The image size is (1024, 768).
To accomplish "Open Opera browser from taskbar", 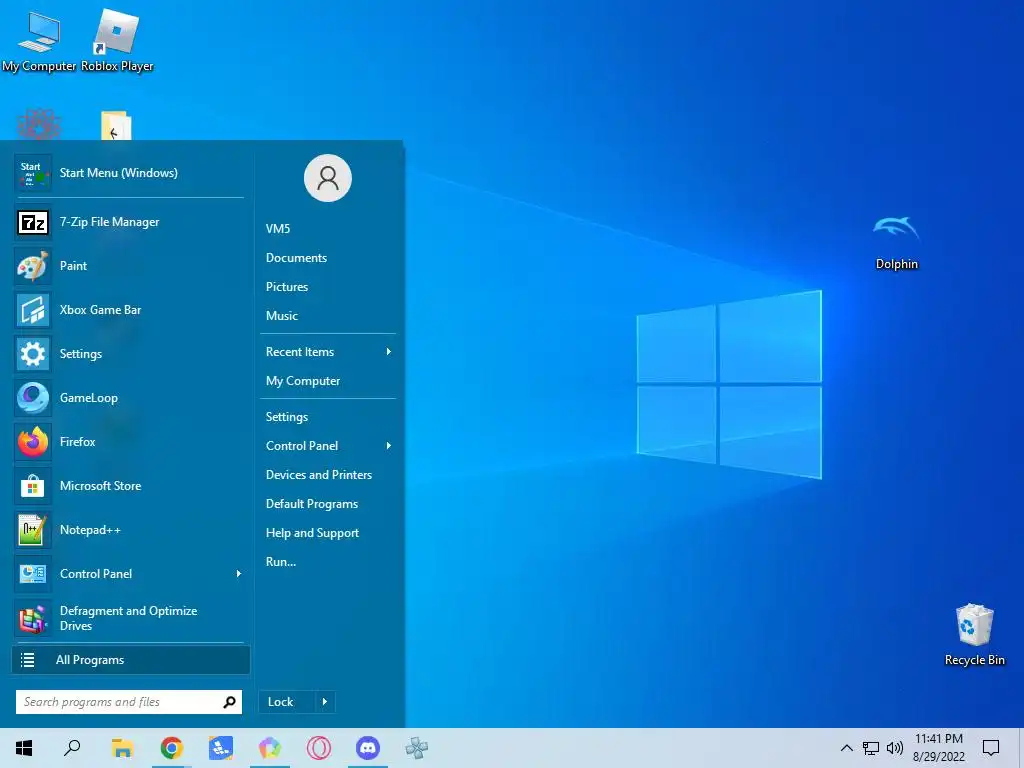I will (319, 748).
